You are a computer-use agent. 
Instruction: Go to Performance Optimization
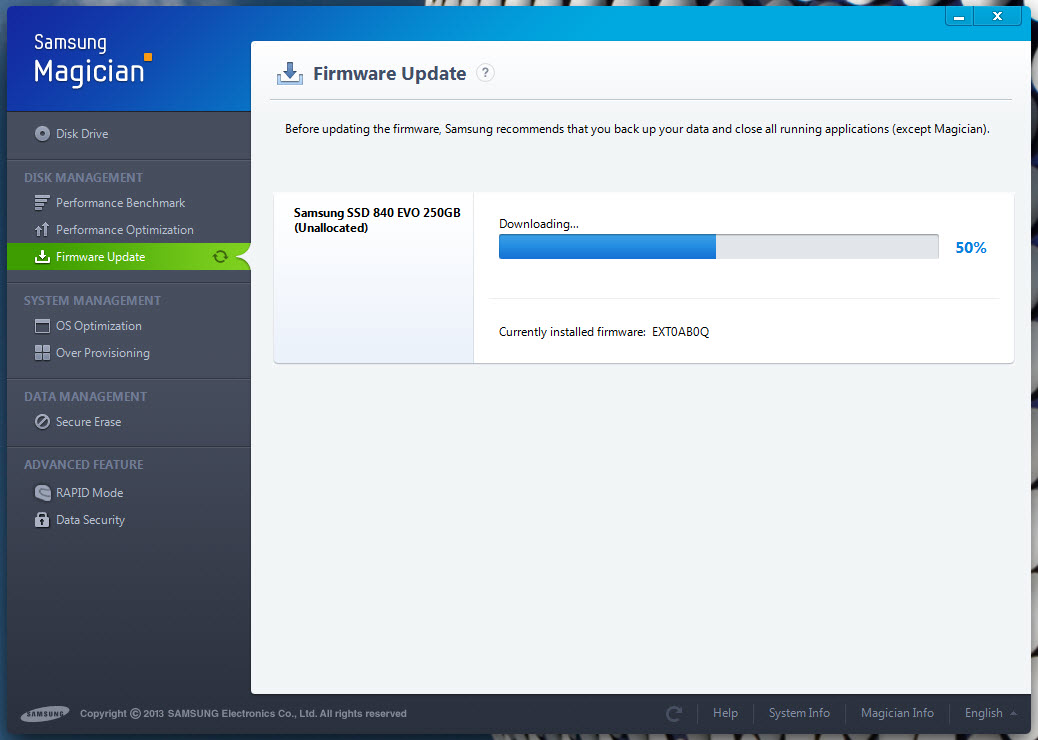[124, 230]
